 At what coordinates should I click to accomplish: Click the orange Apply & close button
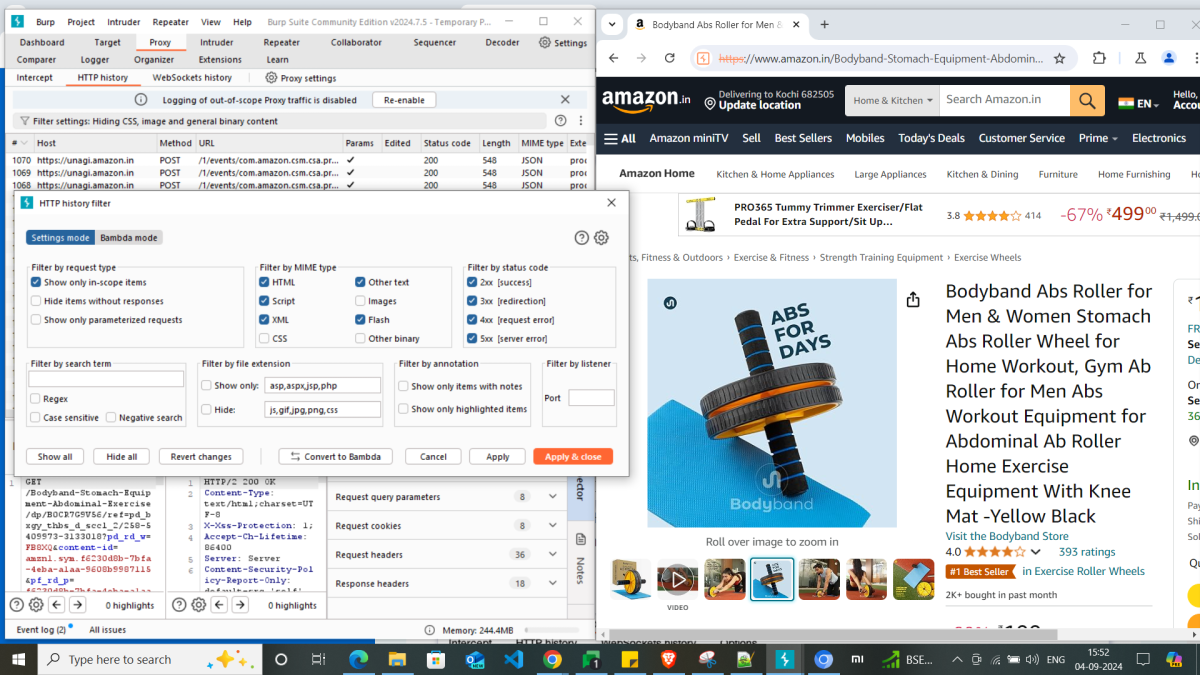(x=573, y=457)
